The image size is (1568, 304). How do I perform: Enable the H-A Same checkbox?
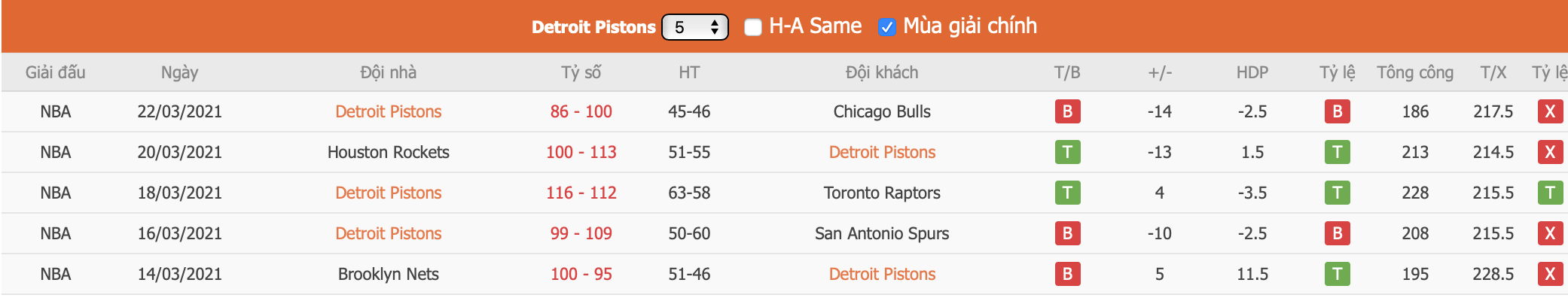click(x=752, y=27)
